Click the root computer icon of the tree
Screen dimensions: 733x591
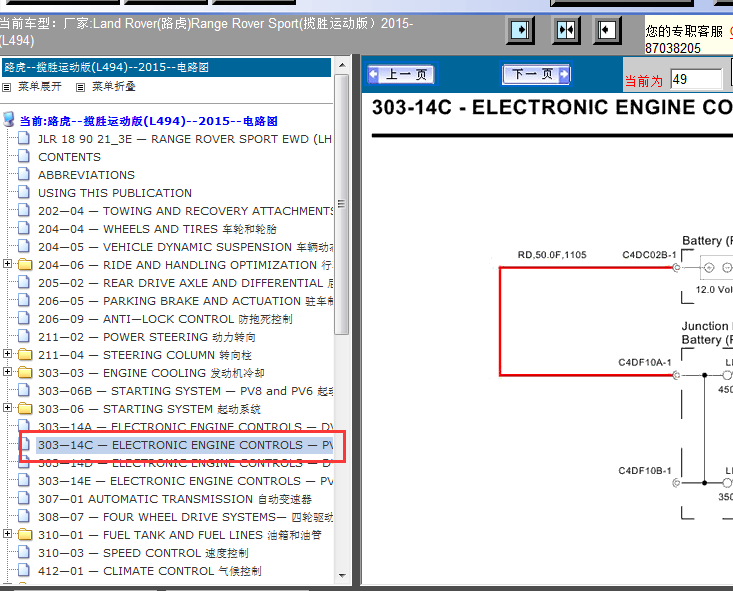click(8, 119)
